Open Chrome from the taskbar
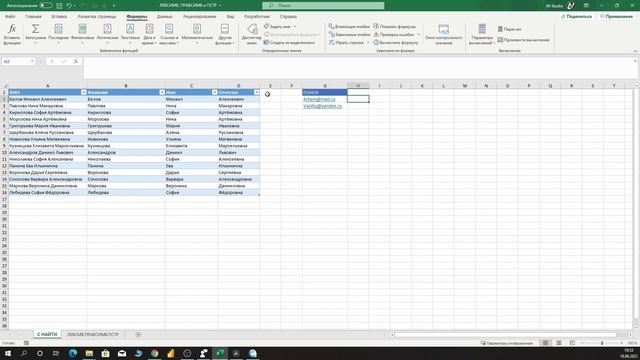This screenshot has height=360, width=640. click(x=154, y=353)
